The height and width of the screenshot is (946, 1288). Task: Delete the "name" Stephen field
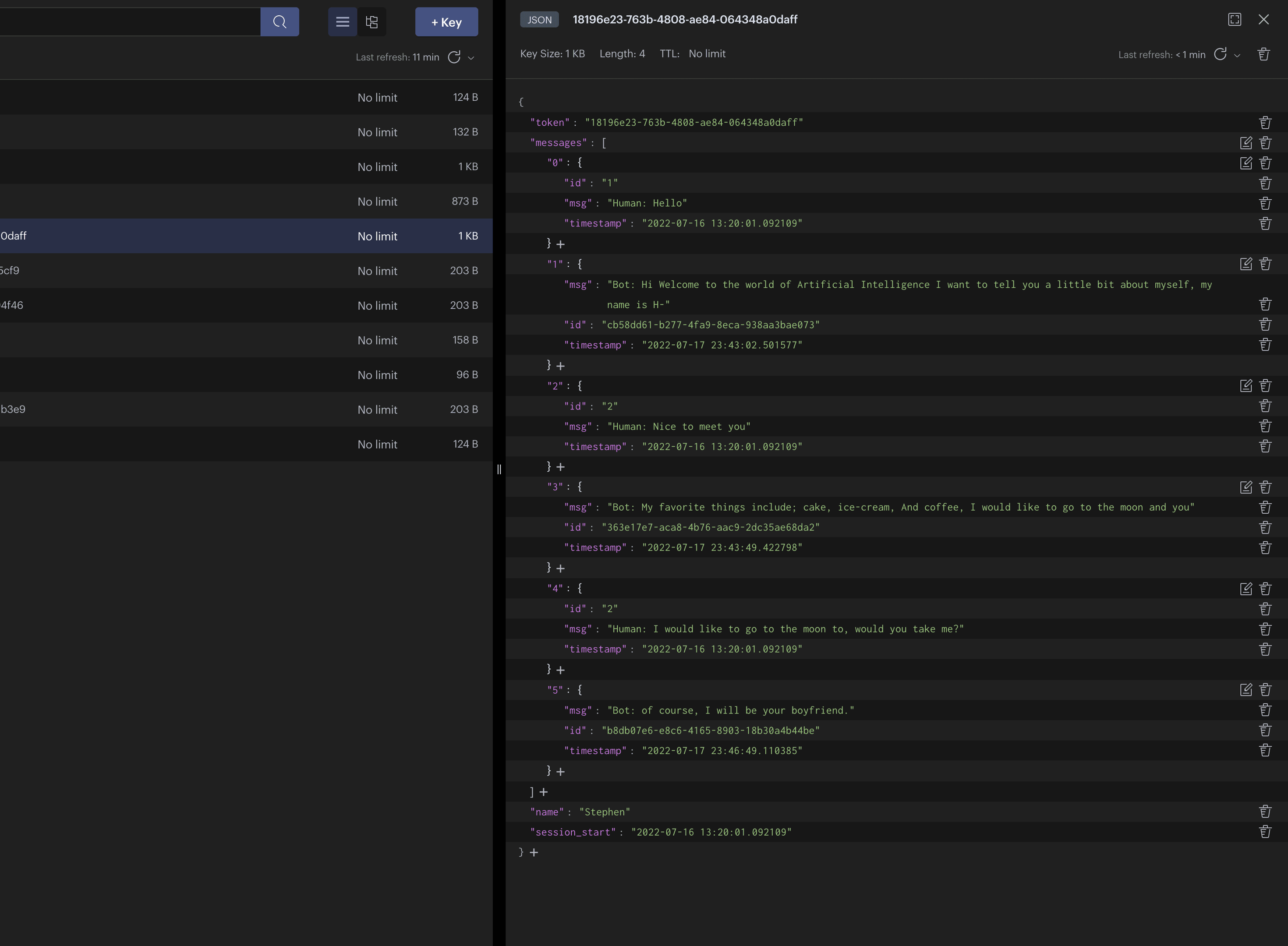pos(1266,812)
